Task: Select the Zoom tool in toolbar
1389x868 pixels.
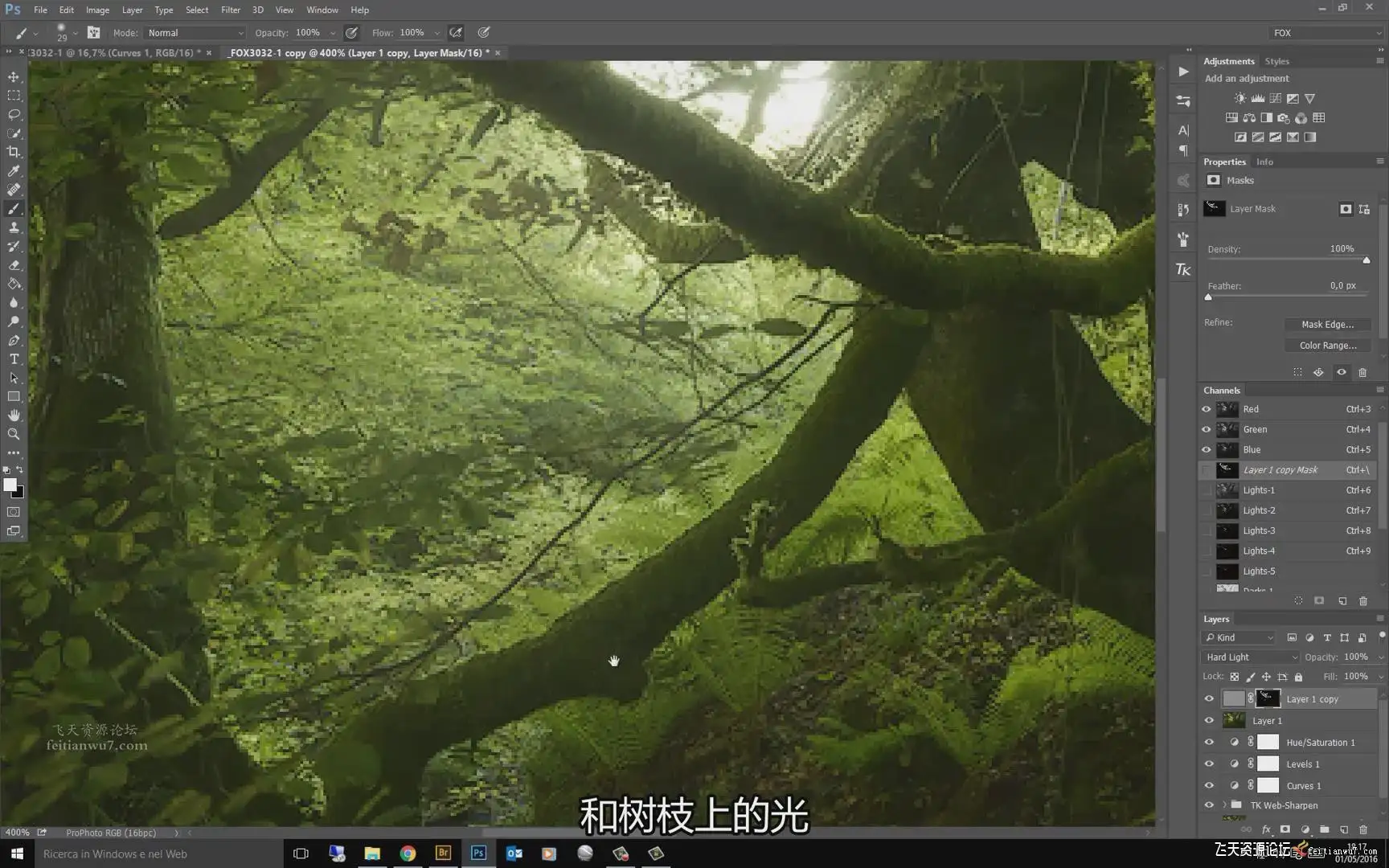Action: pyautogui.click(x=14, y=434)
